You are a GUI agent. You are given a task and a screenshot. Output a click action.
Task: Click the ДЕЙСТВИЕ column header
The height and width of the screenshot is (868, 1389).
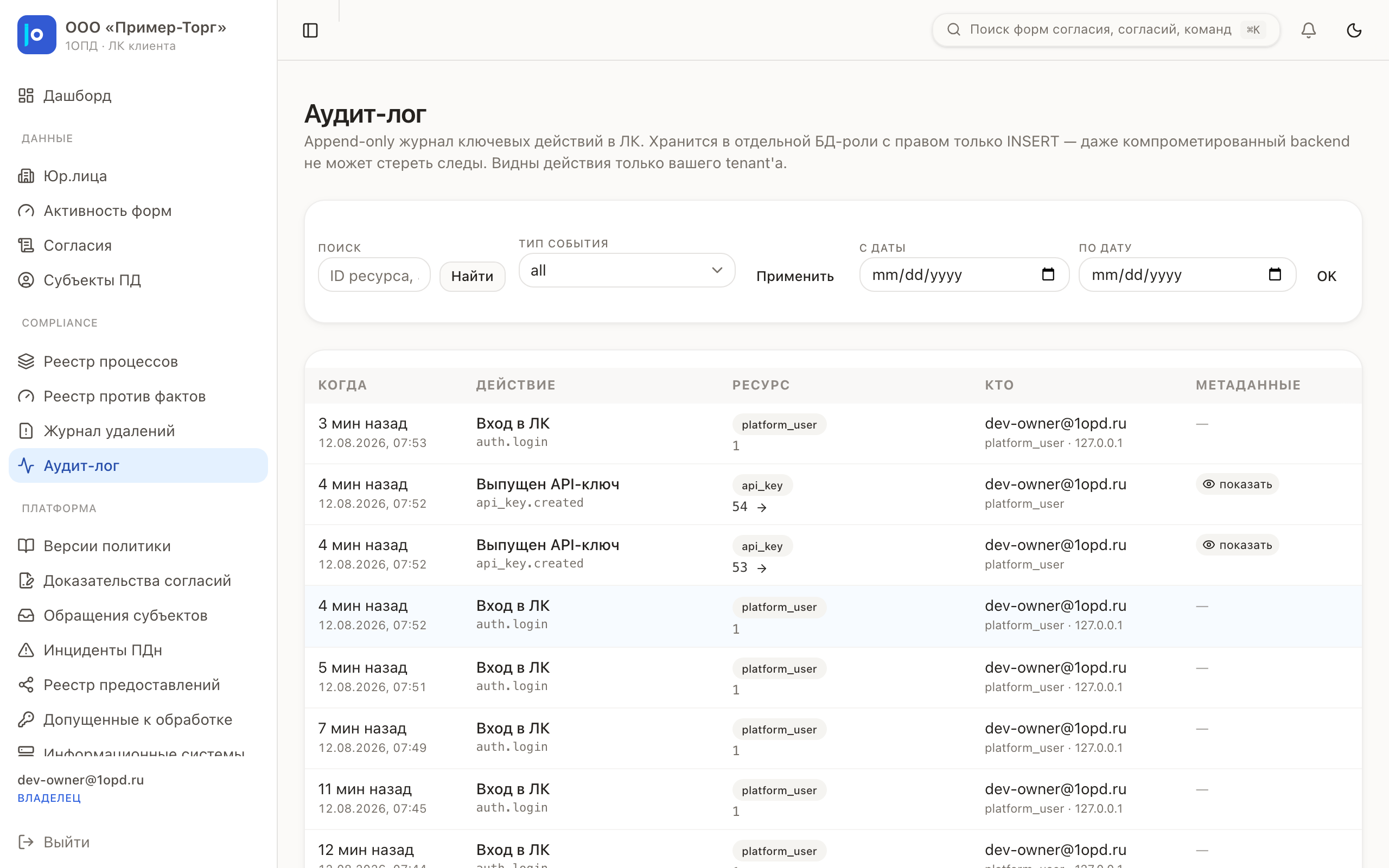pyautogui.click(x=516, y=385)
